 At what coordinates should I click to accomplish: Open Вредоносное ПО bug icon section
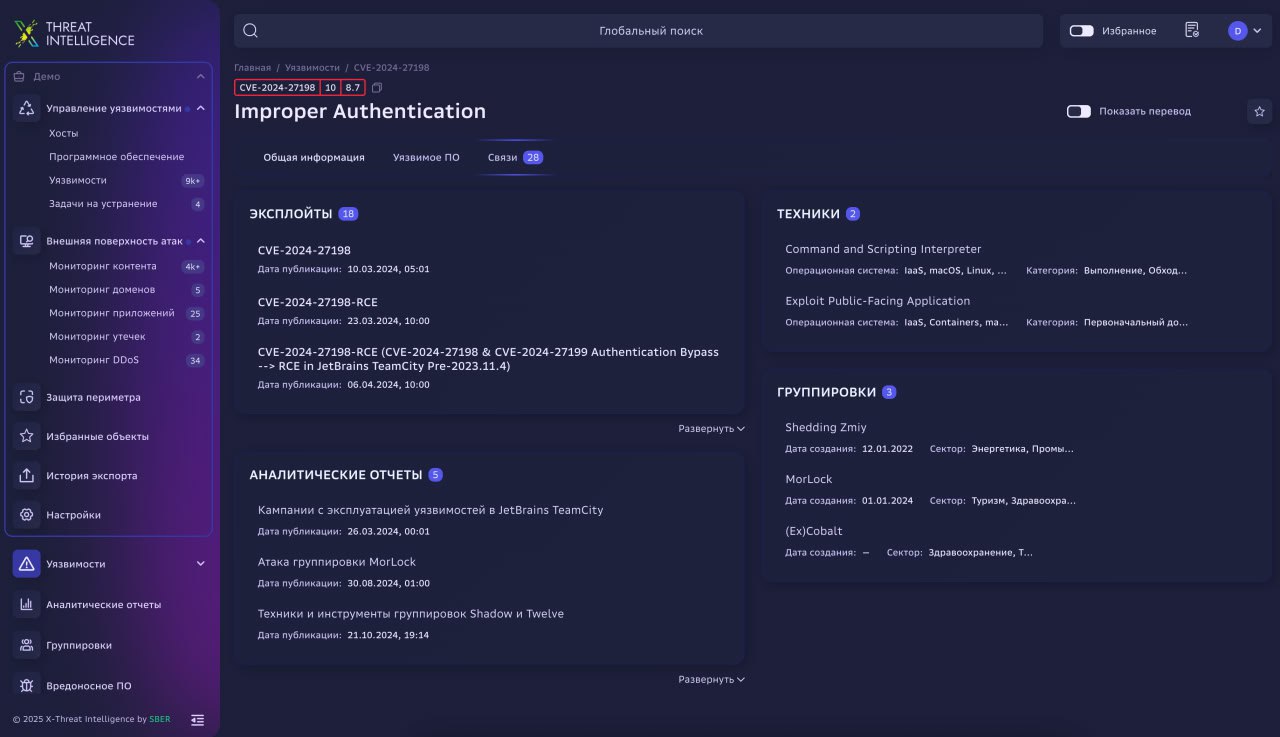(27, 686)
